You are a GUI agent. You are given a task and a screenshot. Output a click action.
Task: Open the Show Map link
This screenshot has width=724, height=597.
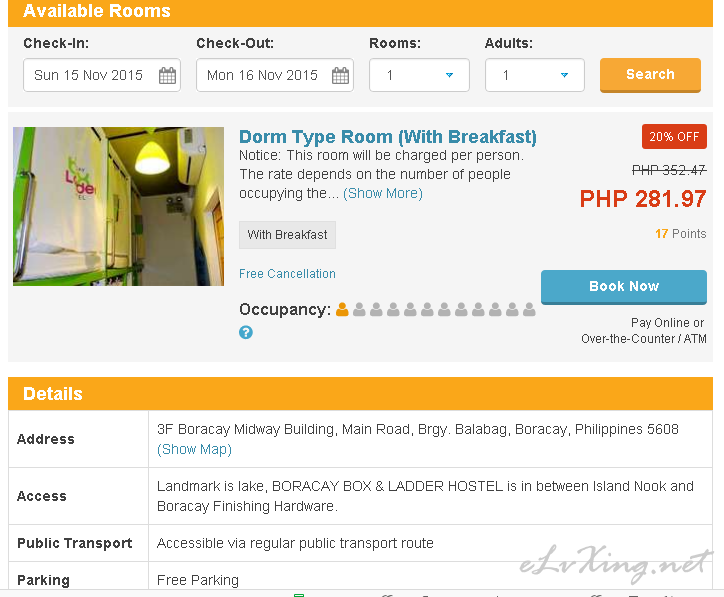(x=194, y=449)
